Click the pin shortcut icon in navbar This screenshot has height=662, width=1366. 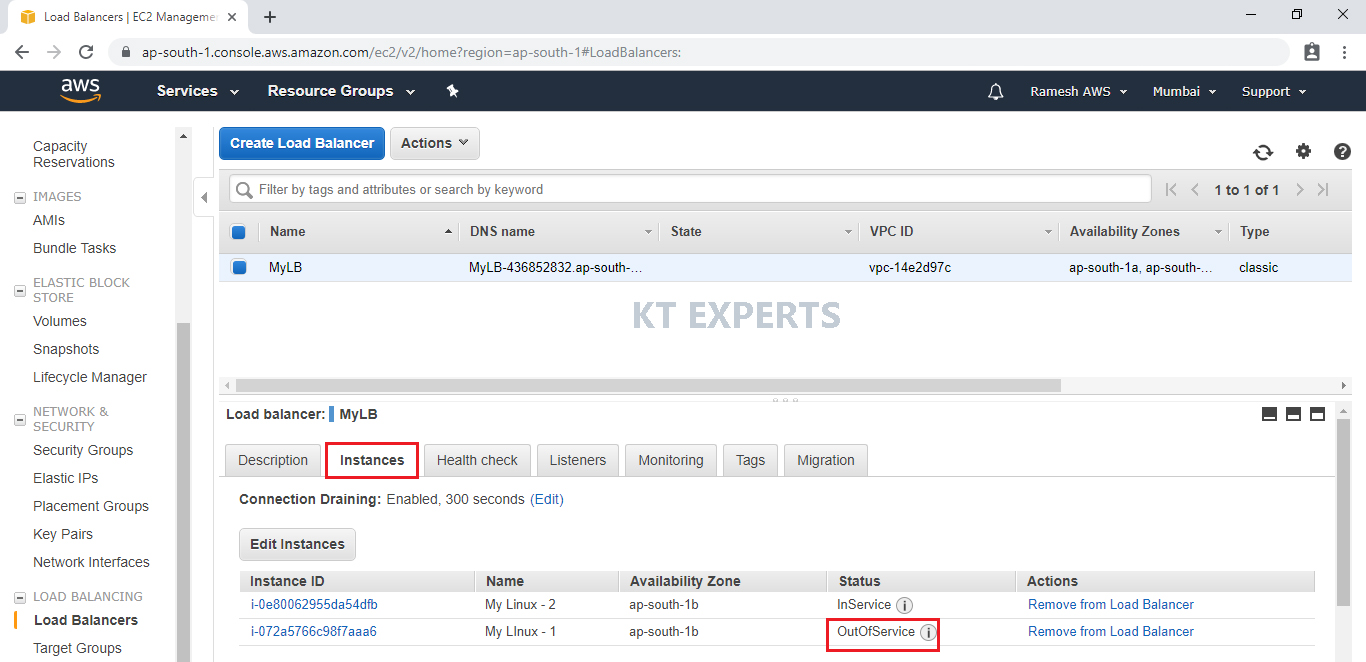(452, 91)
